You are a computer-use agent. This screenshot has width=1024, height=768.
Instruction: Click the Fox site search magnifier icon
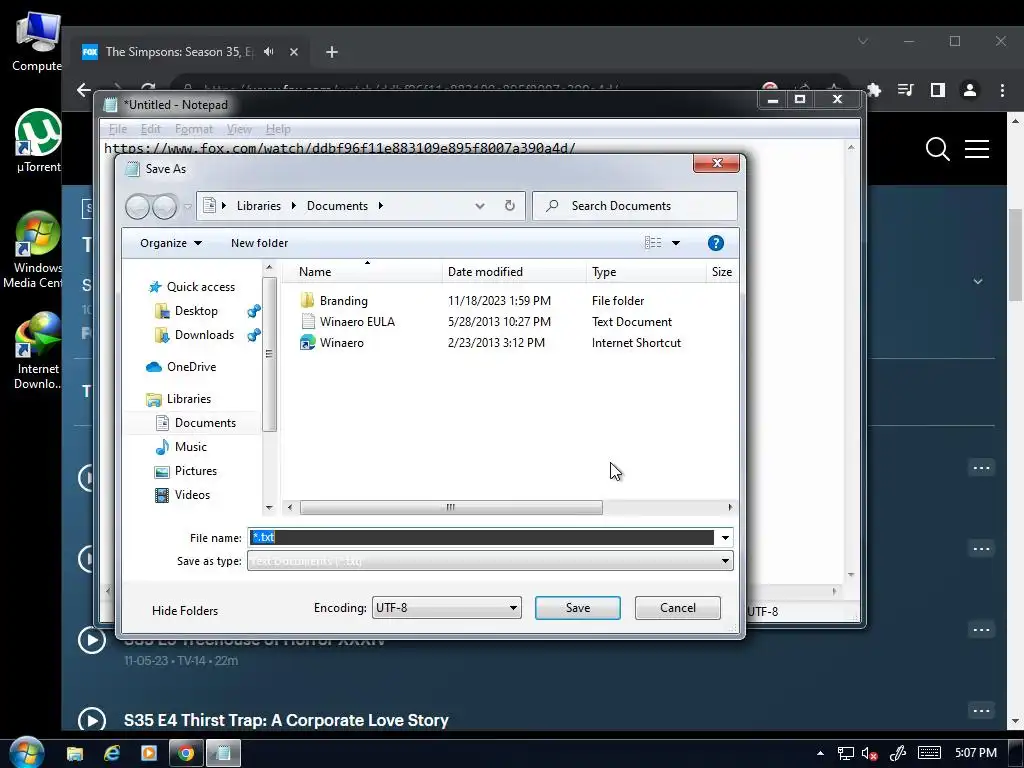coord(938,150)
